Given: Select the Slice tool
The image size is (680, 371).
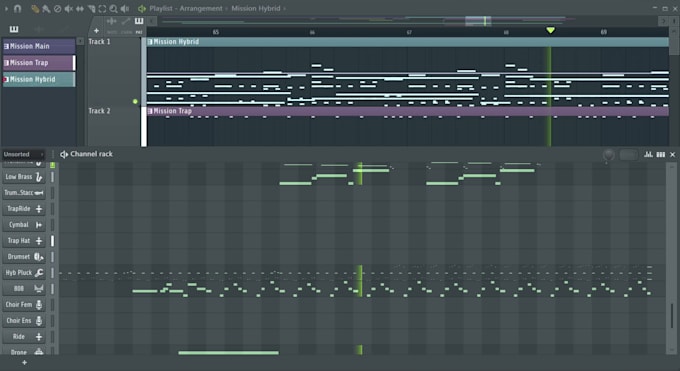Looking at the screenshot, I should (91, 8).
